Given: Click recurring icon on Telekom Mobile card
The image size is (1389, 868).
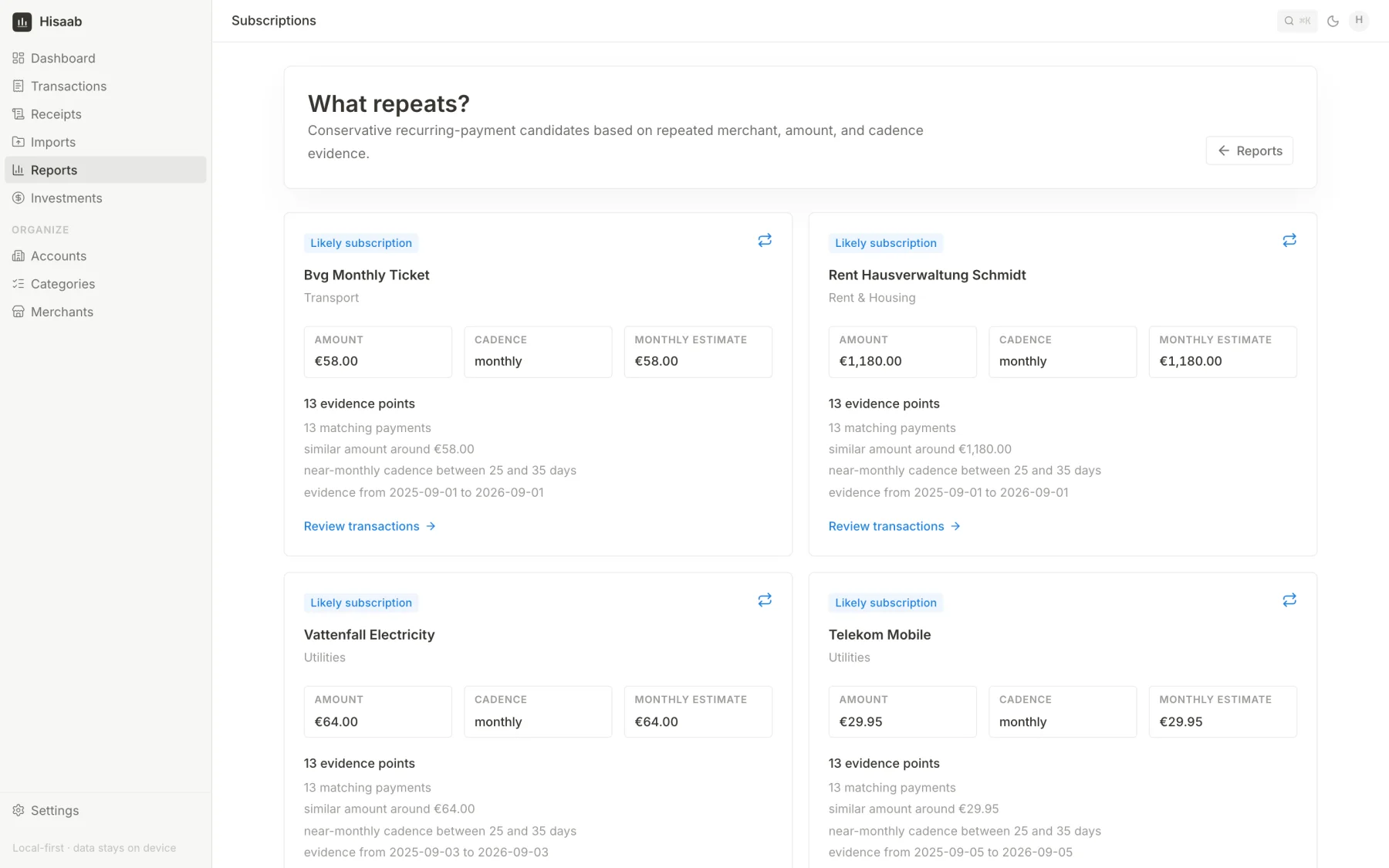Looking at the screenshot, I should point(1289,600).
